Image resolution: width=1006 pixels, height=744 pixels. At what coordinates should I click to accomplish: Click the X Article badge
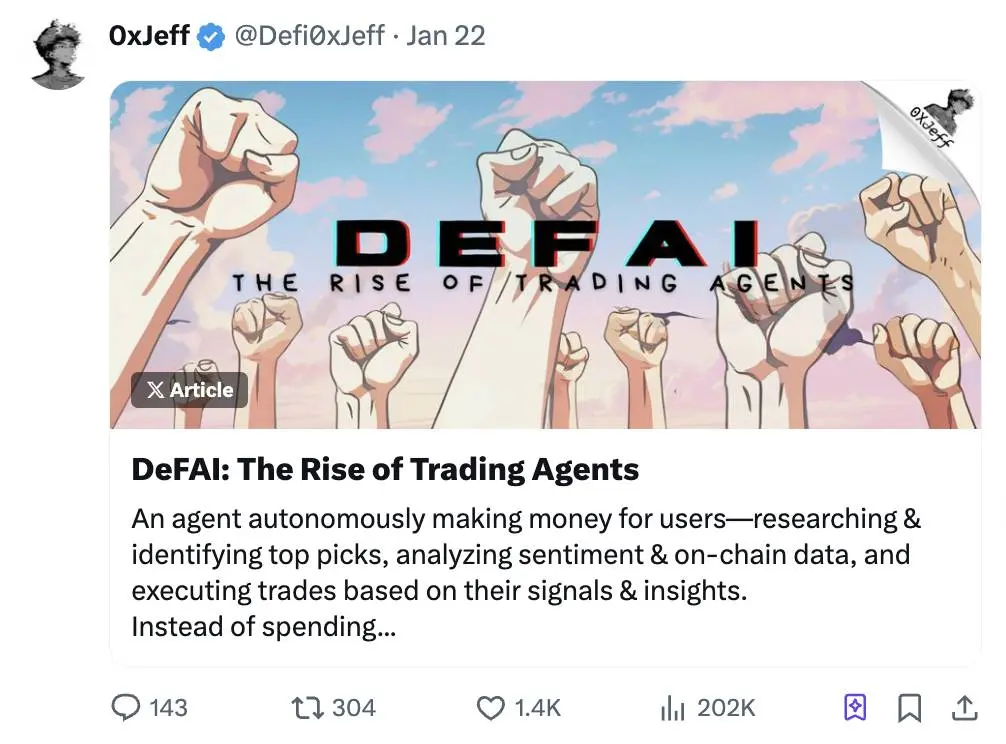190,390
